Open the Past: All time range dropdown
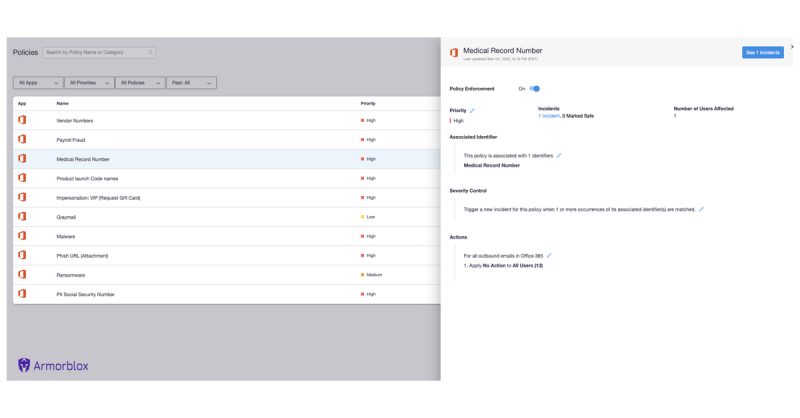This screenshot has height=418, width=800. pos(191,83)
